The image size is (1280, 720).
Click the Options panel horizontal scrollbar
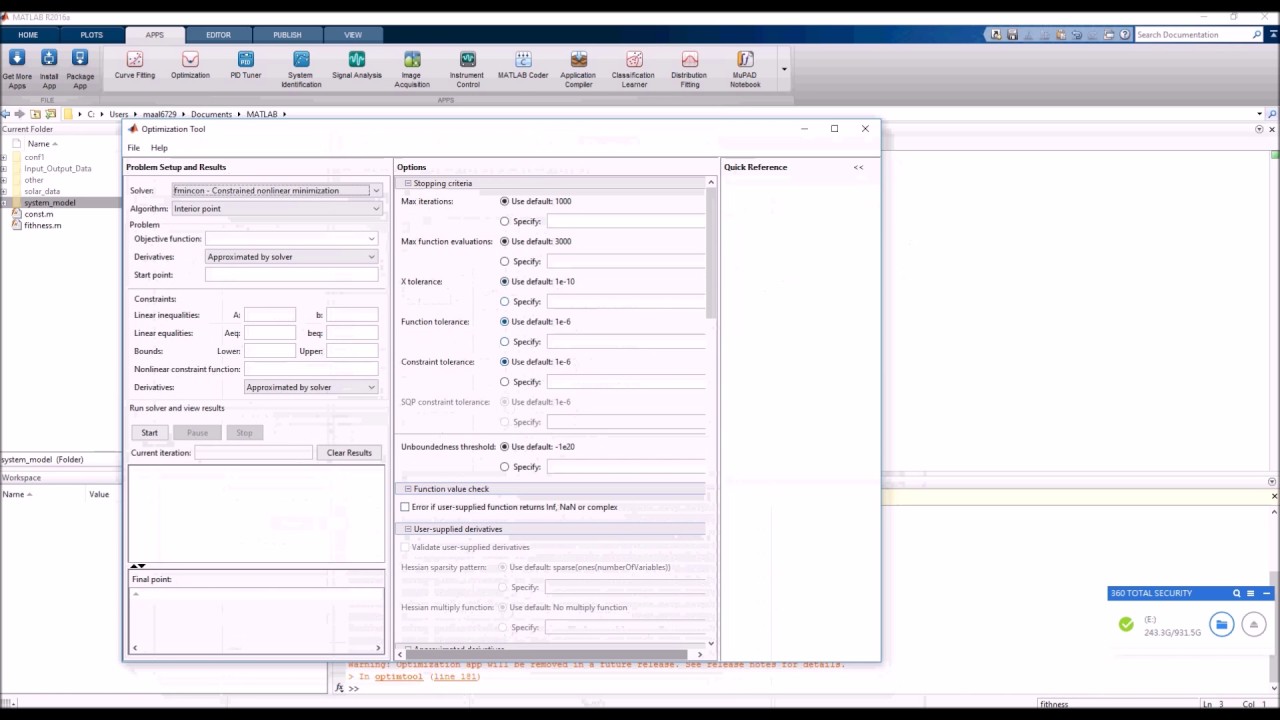(x=546, y=654)
